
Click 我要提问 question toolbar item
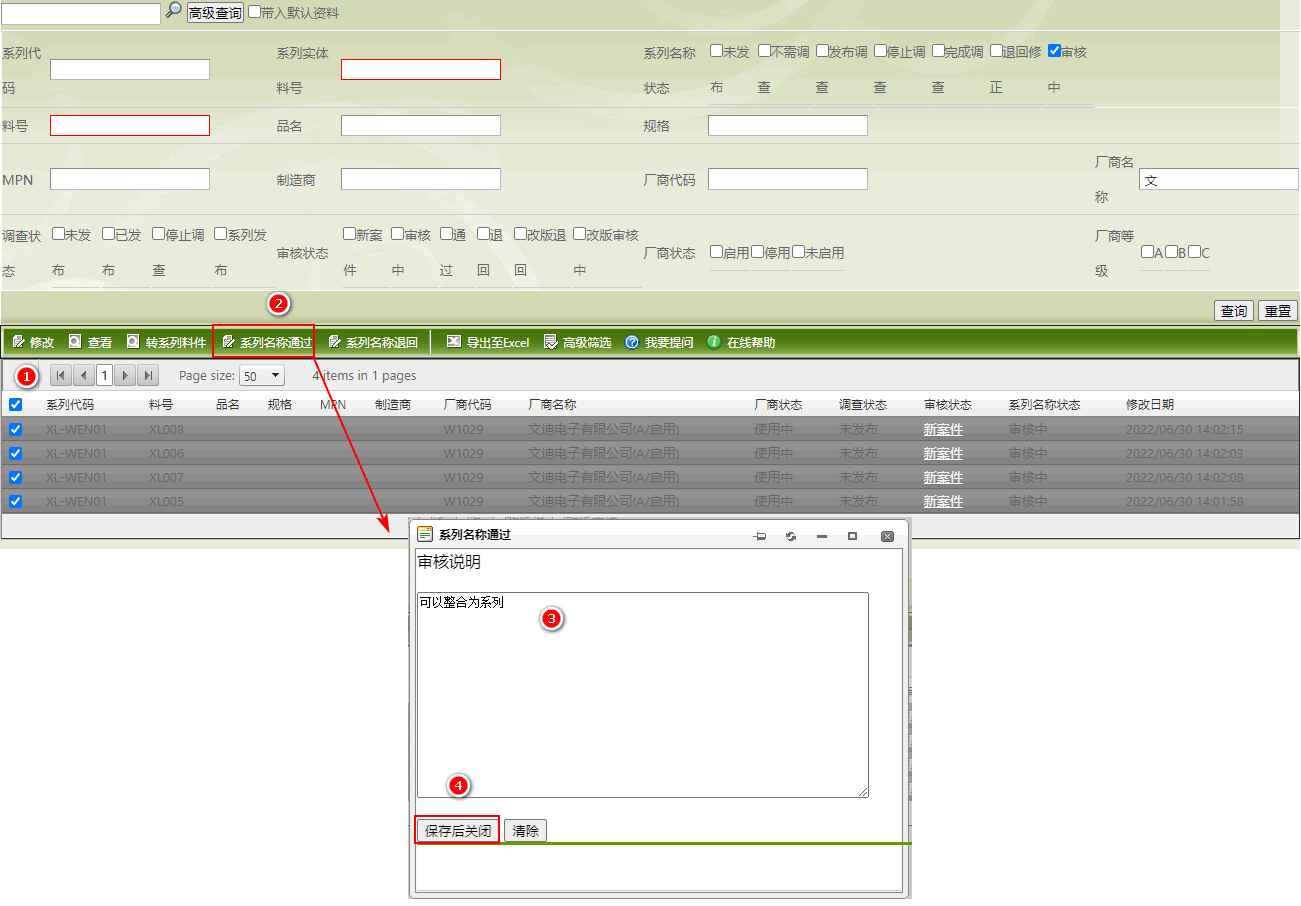point(659,342)
